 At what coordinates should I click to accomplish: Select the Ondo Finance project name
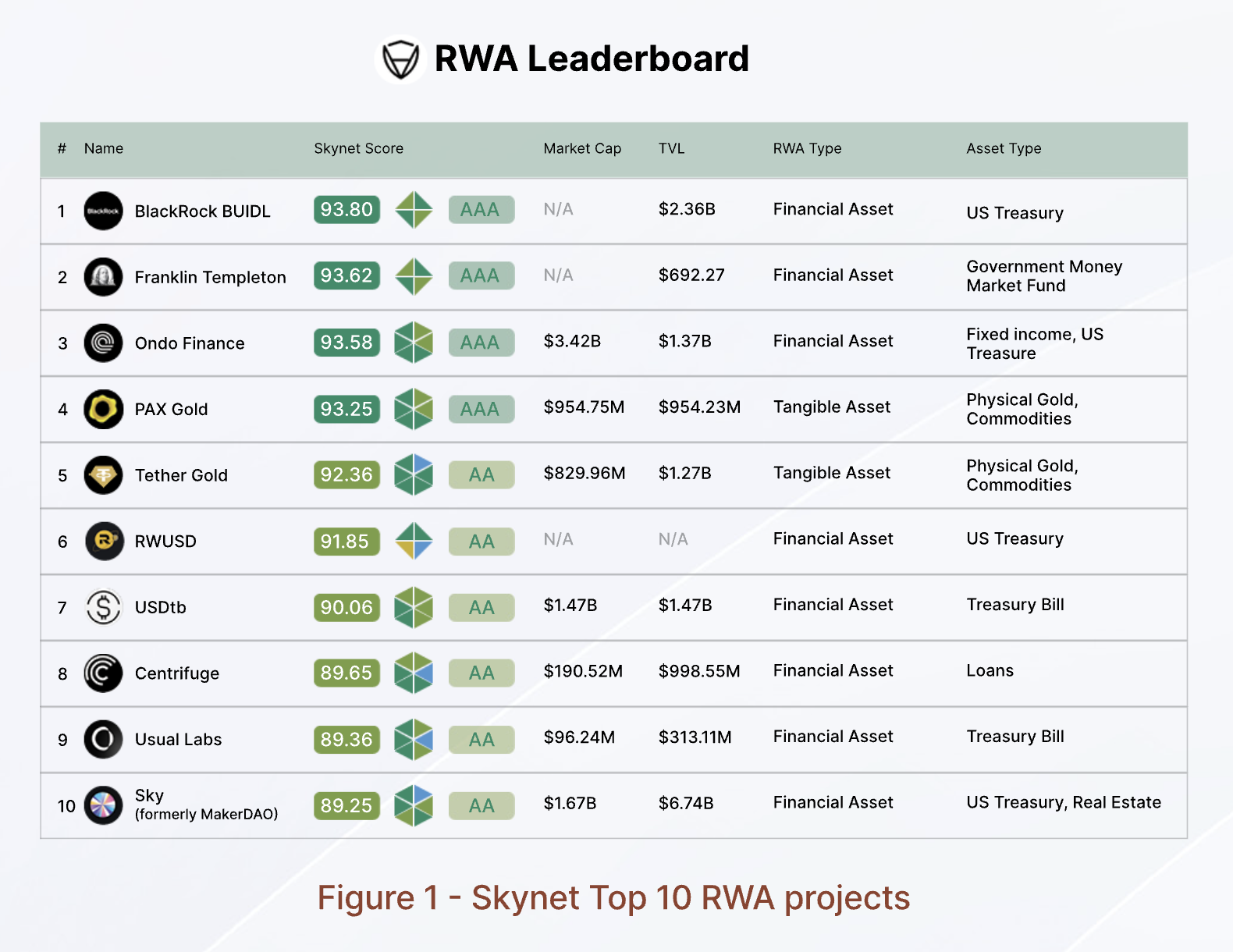pyautogui.click(x=190, y=343)
